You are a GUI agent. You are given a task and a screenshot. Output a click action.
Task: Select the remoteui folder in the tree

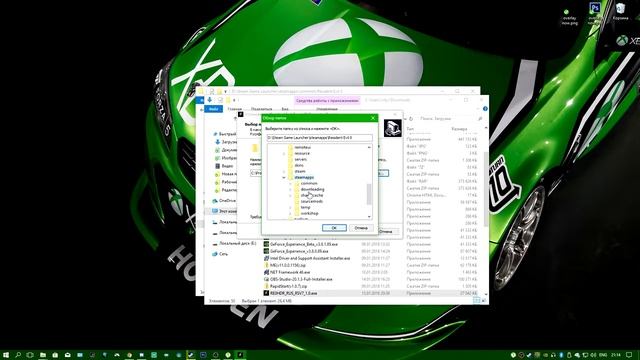point(302,147)
